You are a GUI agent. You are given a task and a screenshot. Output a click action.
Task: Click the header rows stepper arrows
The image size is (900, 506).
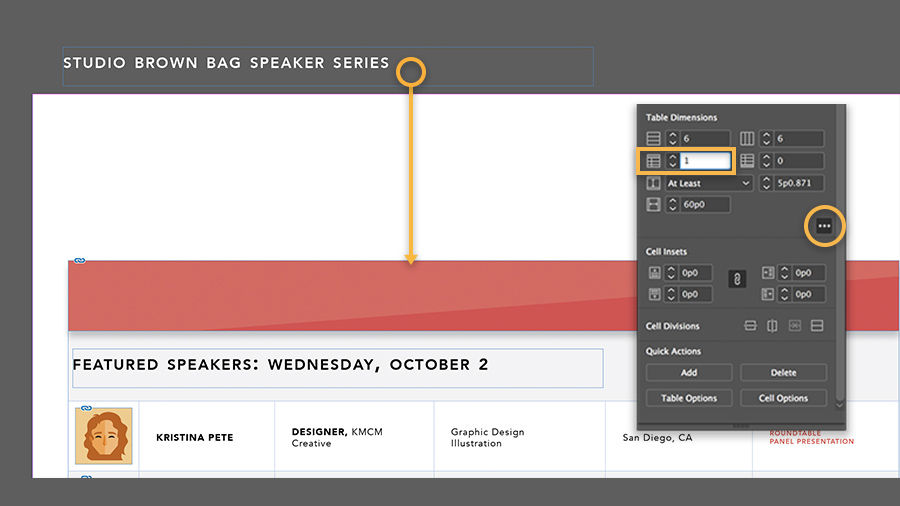(x=673, y=161)
